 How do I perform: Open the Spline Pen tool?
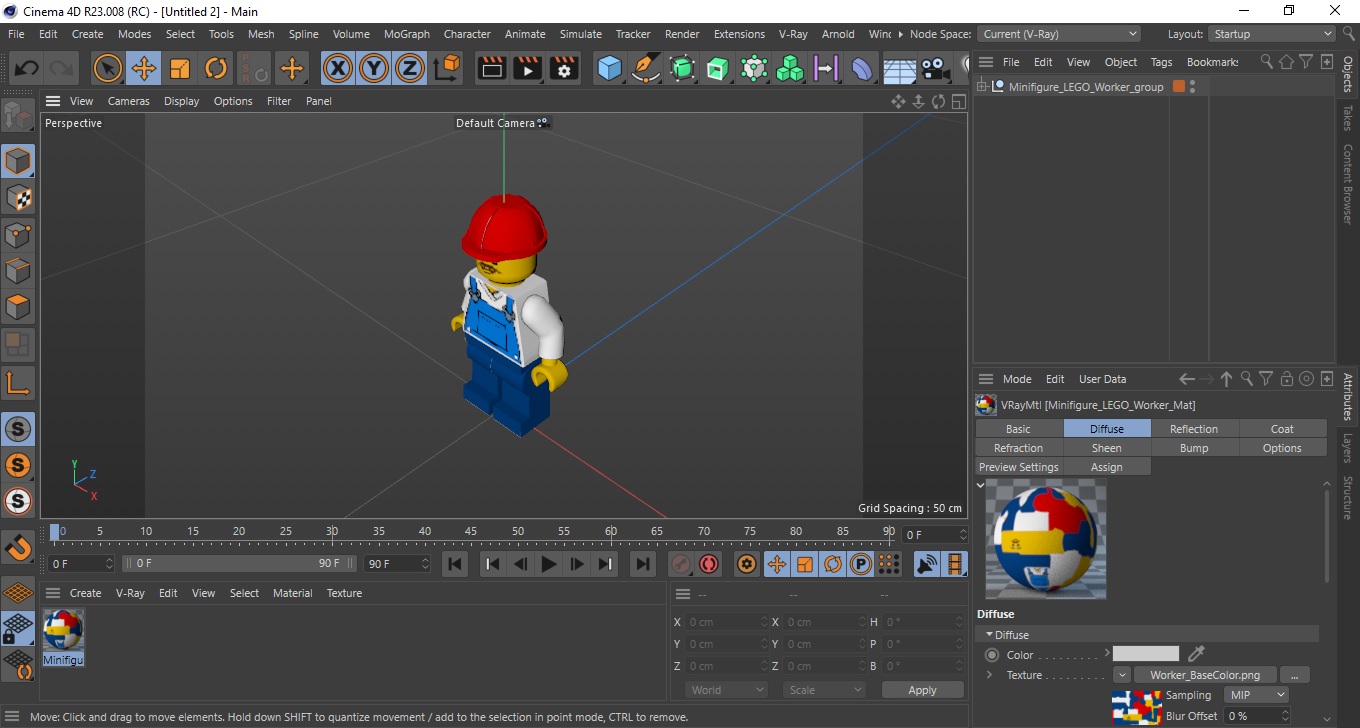[646, 68]
